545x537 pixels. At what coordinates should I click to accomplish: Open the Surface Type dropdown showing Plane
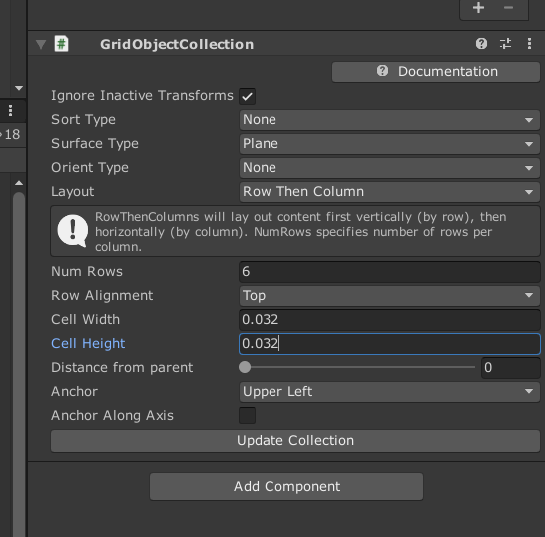390,144
